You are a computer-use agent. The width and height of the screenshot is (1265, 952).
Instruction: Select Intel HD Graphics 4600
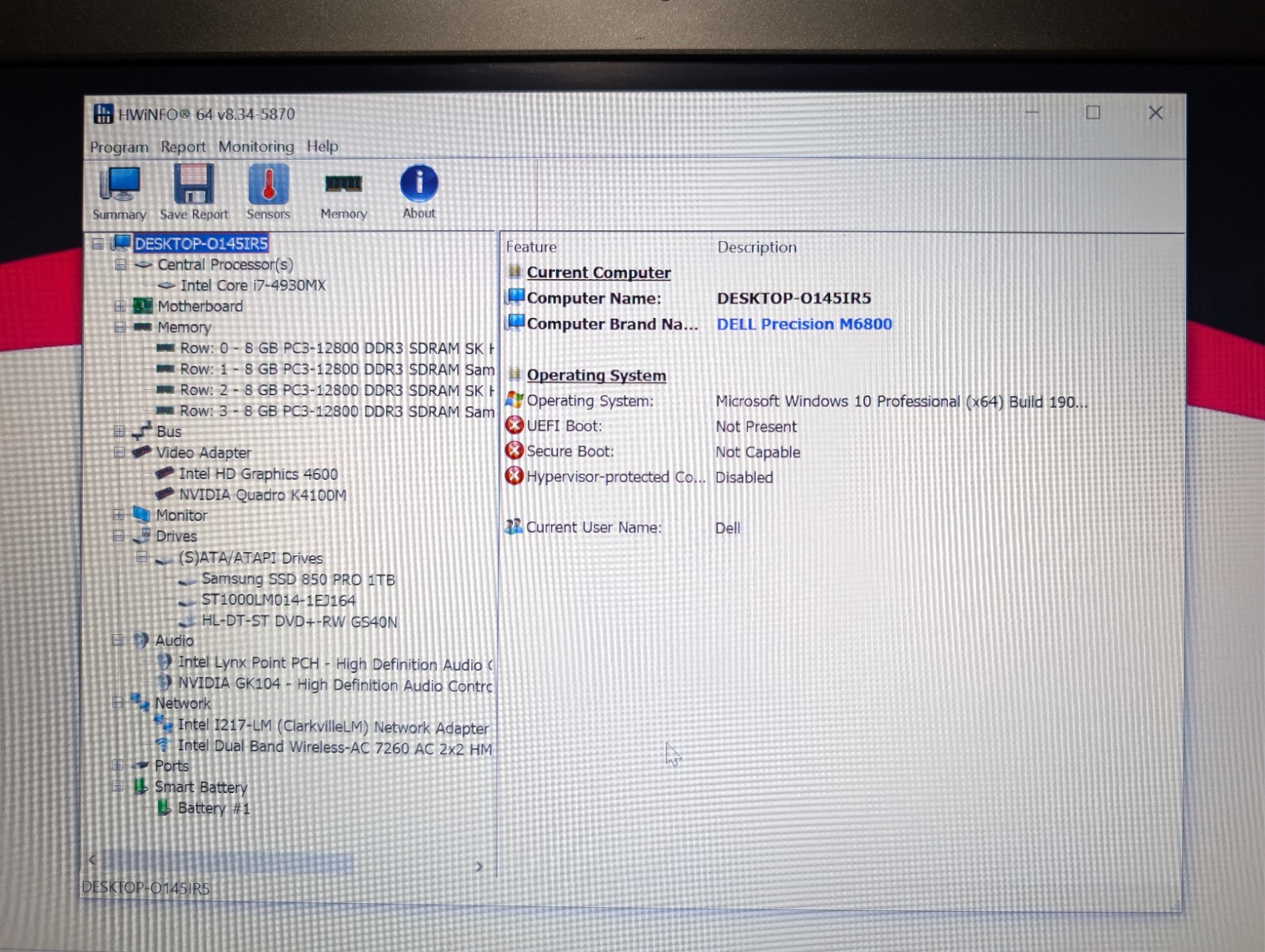click(x=259, y=474)
